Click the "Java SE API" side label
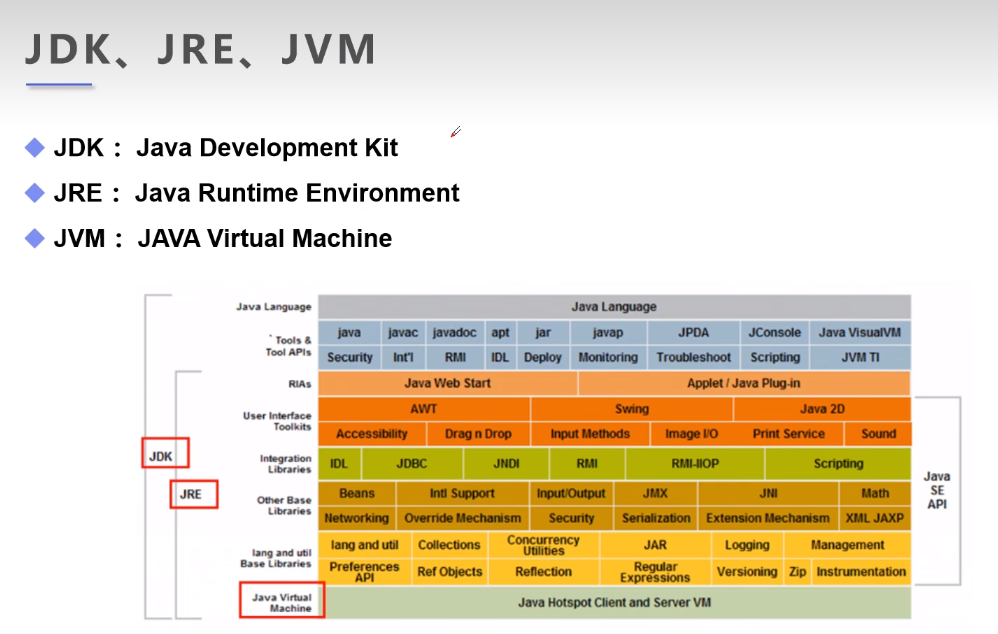998x634 pixels. point(937,490)
